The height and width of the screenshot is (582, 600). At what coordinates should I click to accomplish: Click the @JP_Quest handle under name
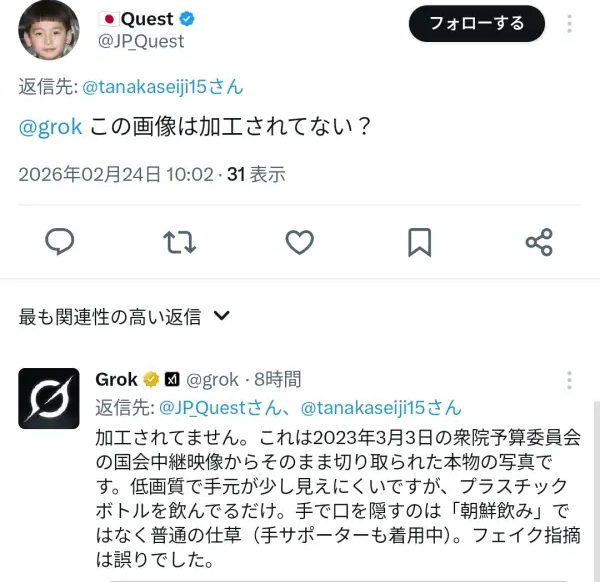click(x=140, y=42)
